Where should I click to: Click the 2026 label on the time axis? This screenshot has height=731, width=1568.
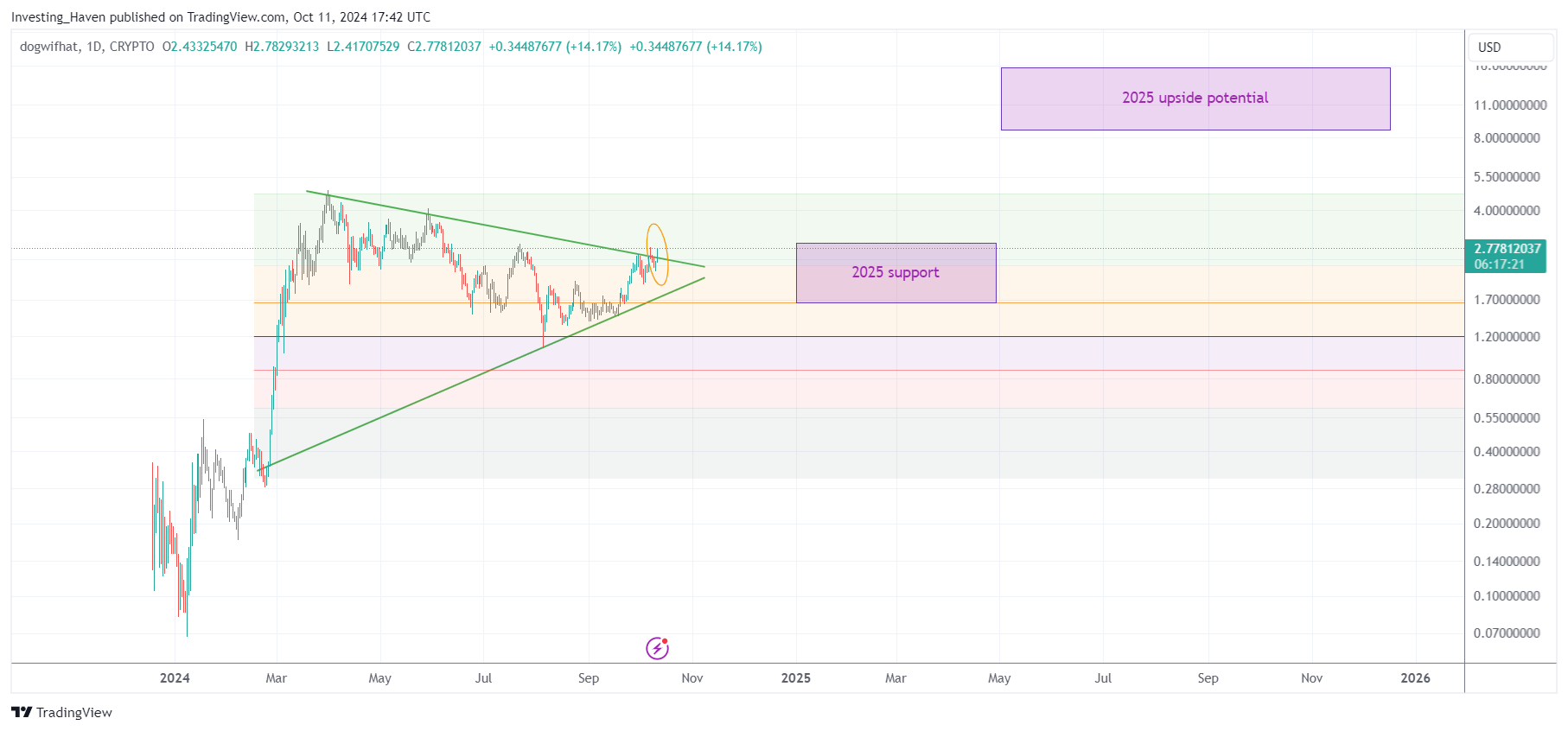(1415, 678)
